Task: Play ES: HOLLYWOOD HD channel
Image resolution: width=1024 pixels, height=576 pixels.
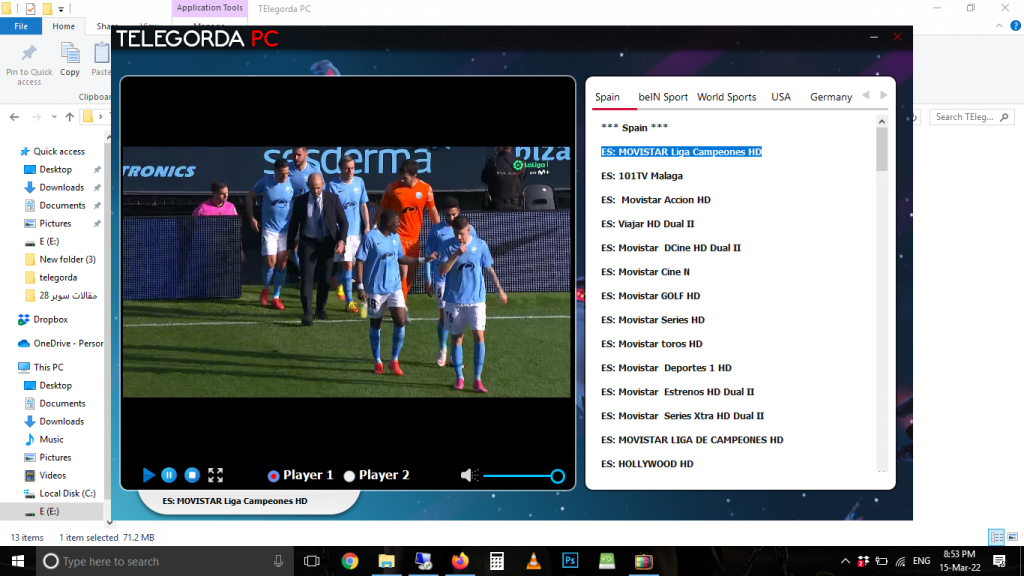Action: pos(647,464)
